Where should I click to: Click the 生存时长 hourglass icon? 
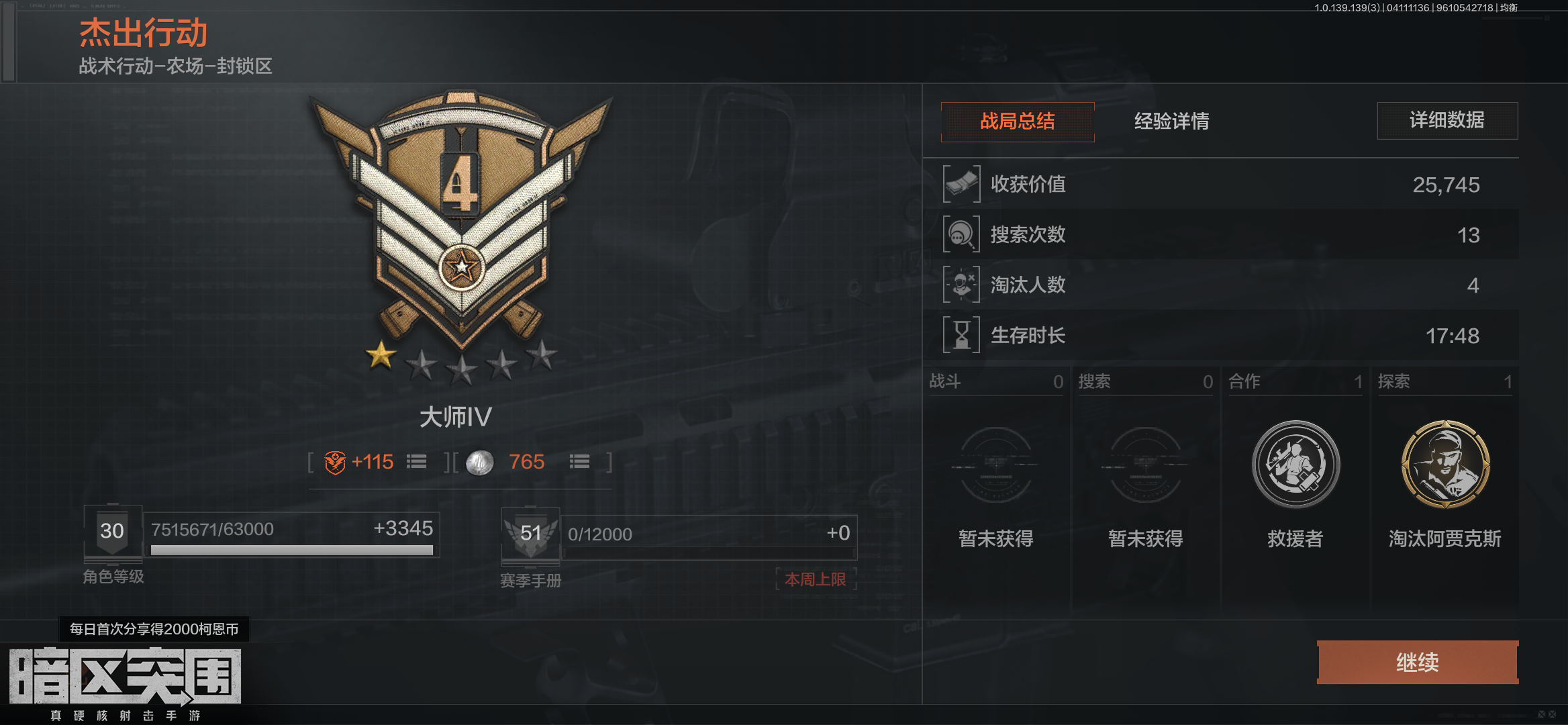tap(961, 335)
